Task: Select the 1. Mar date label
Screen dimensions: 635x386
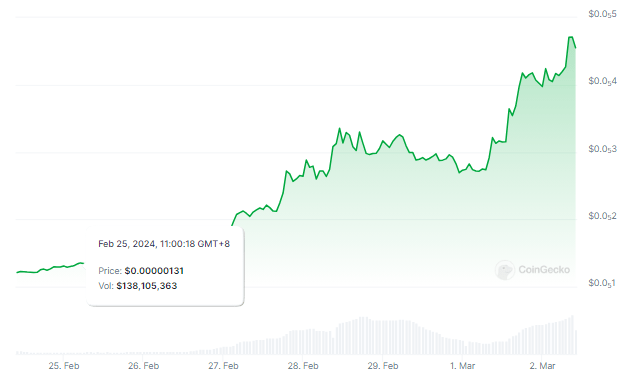Action: pyautogui.click(x=462, y=366)
